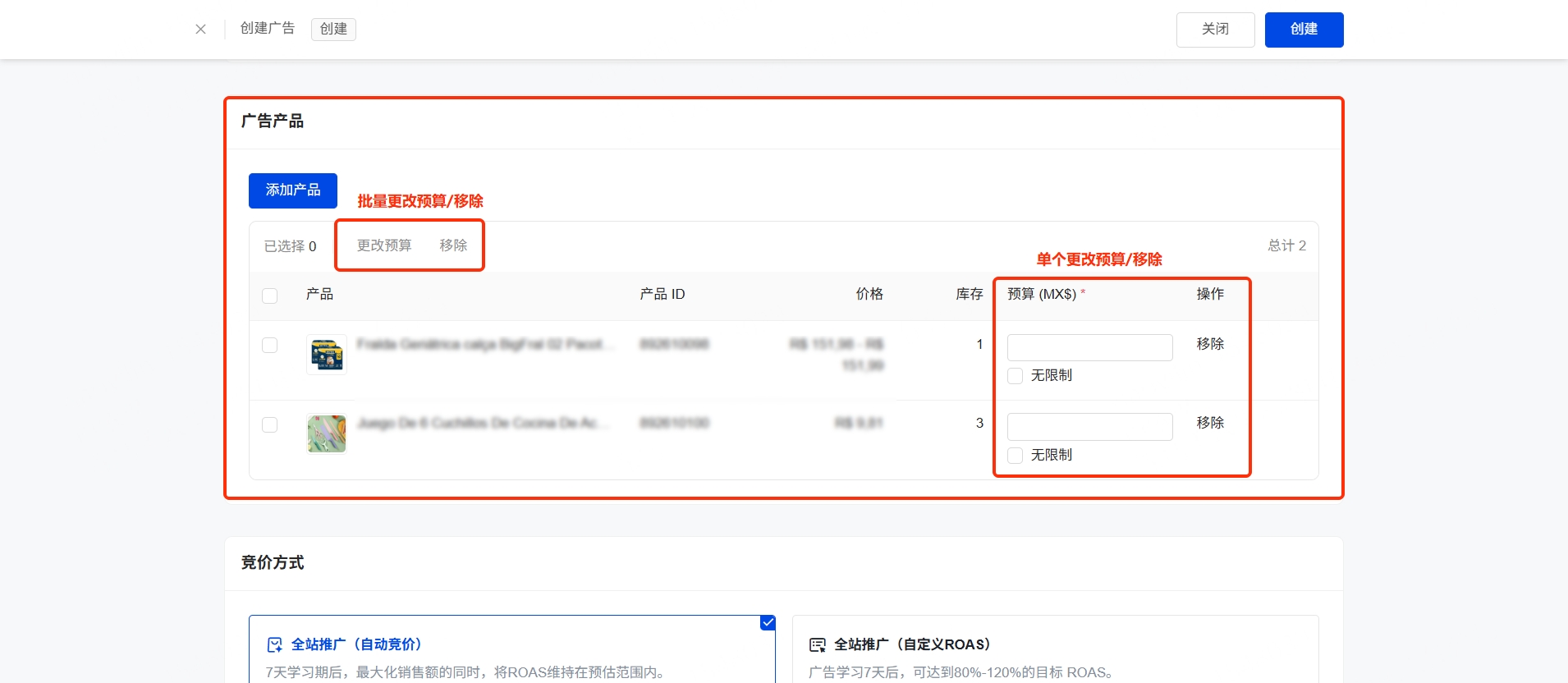Click the 总计 2 total text

1286,245
